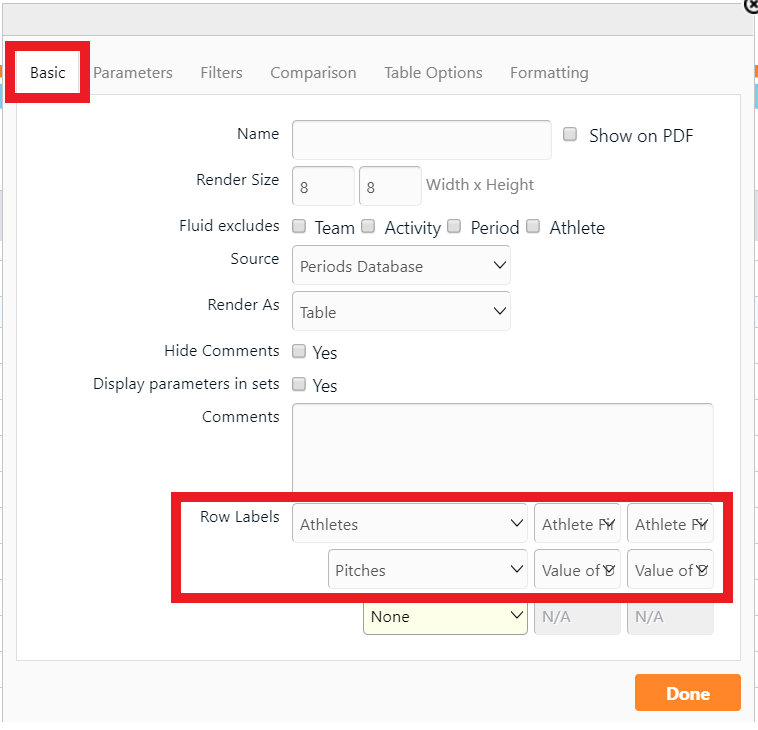The image size is (758, 730).
Task: Open the Table Options tab
Action: click(x=433, y=73)
